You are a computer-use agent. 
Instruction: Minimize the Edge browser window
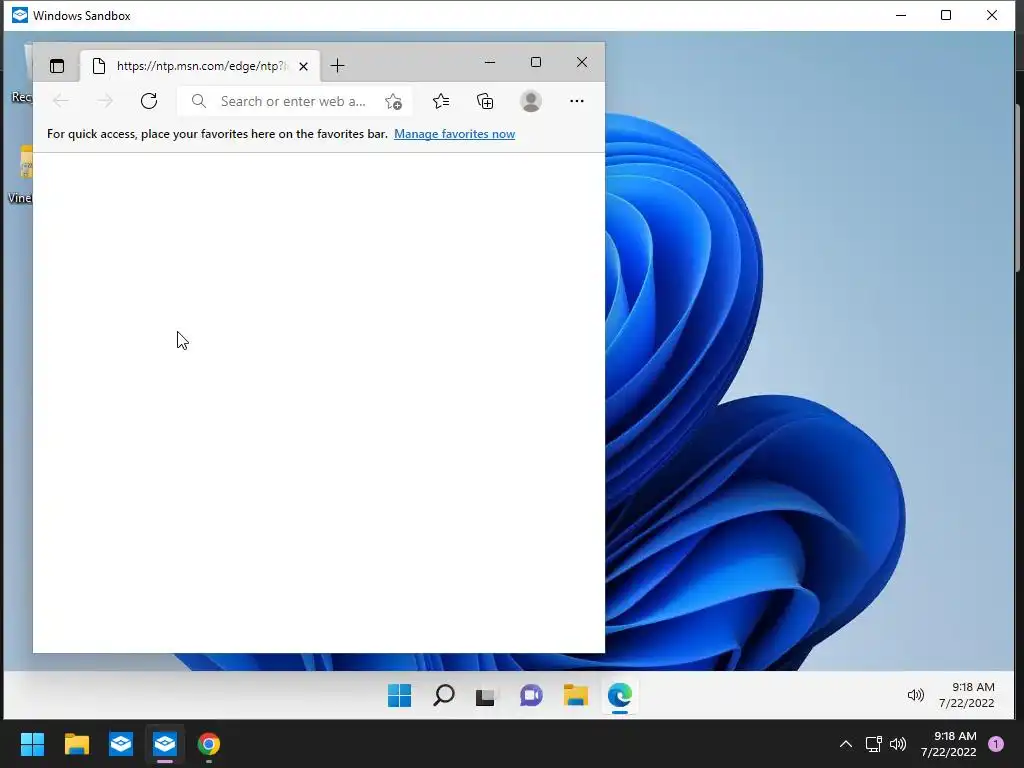click(x=490, y=62)
